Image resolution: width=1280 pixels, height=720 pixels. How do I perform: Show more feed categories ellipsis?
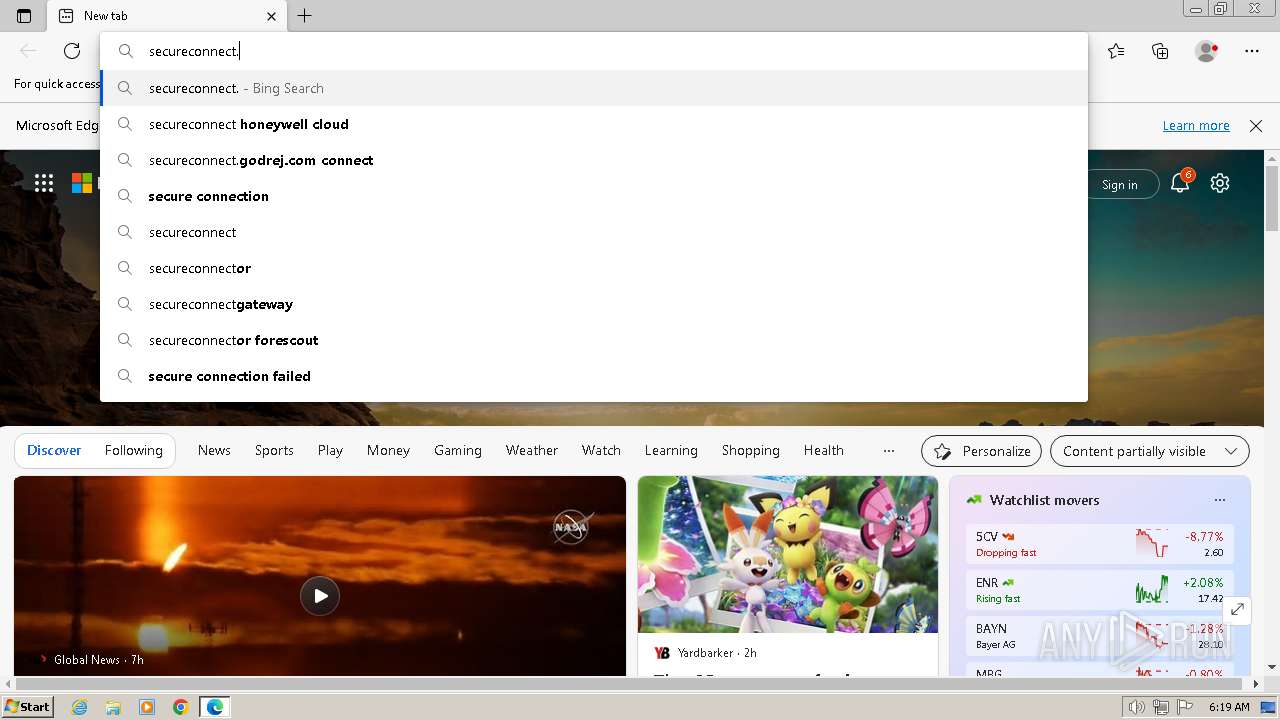tap(888, 451)
